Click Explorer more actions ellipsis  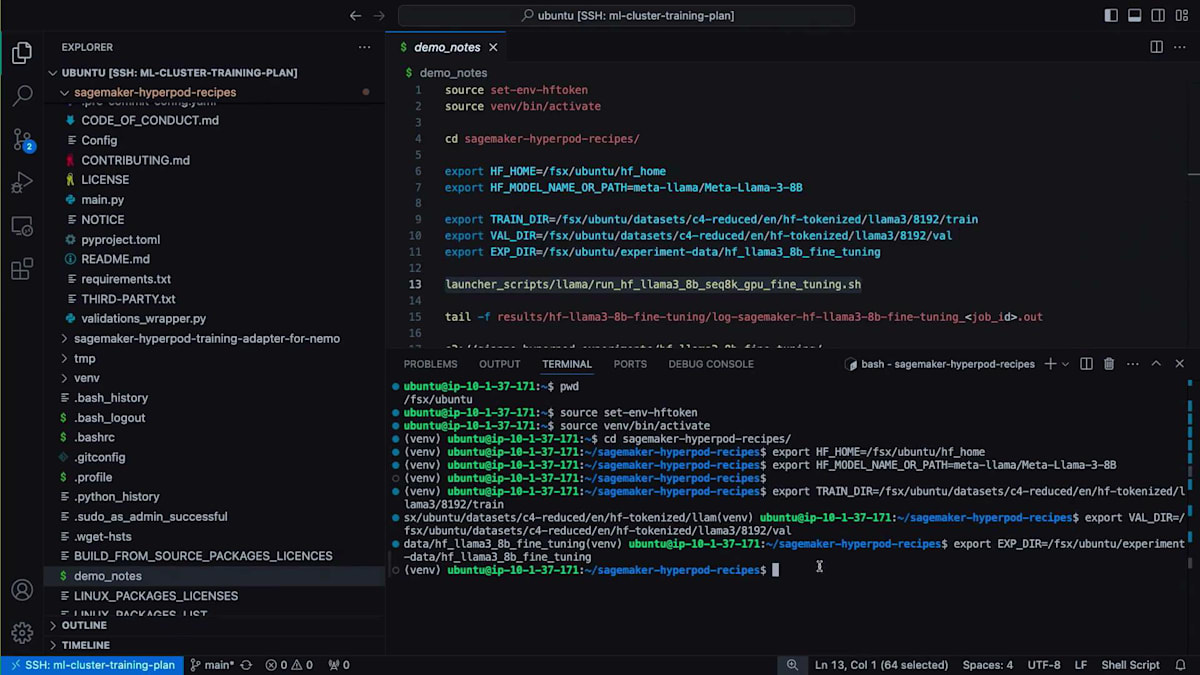pyautogui.click(x=364, y=47)
